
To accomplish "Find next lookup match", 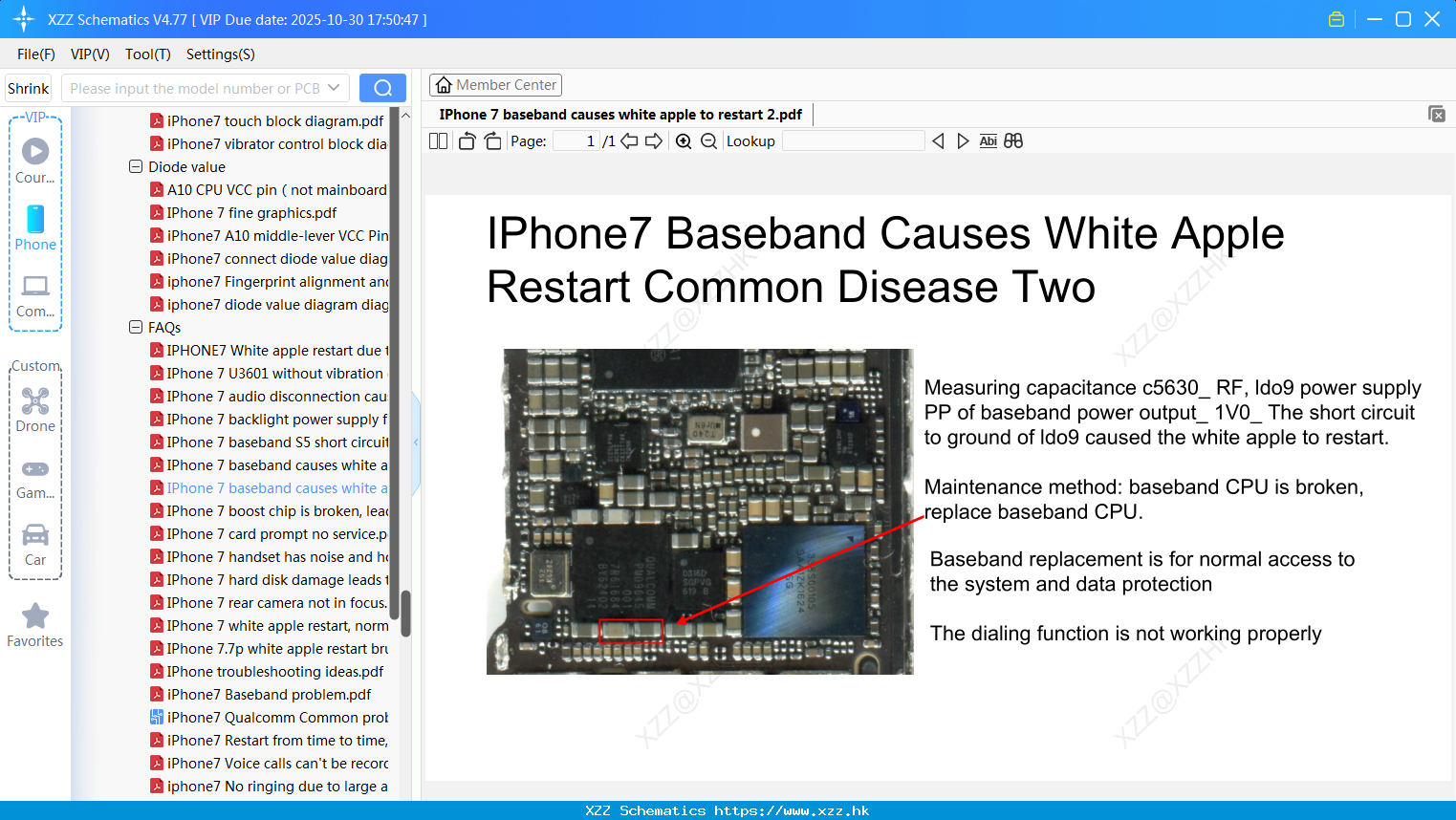I will 963,141.
